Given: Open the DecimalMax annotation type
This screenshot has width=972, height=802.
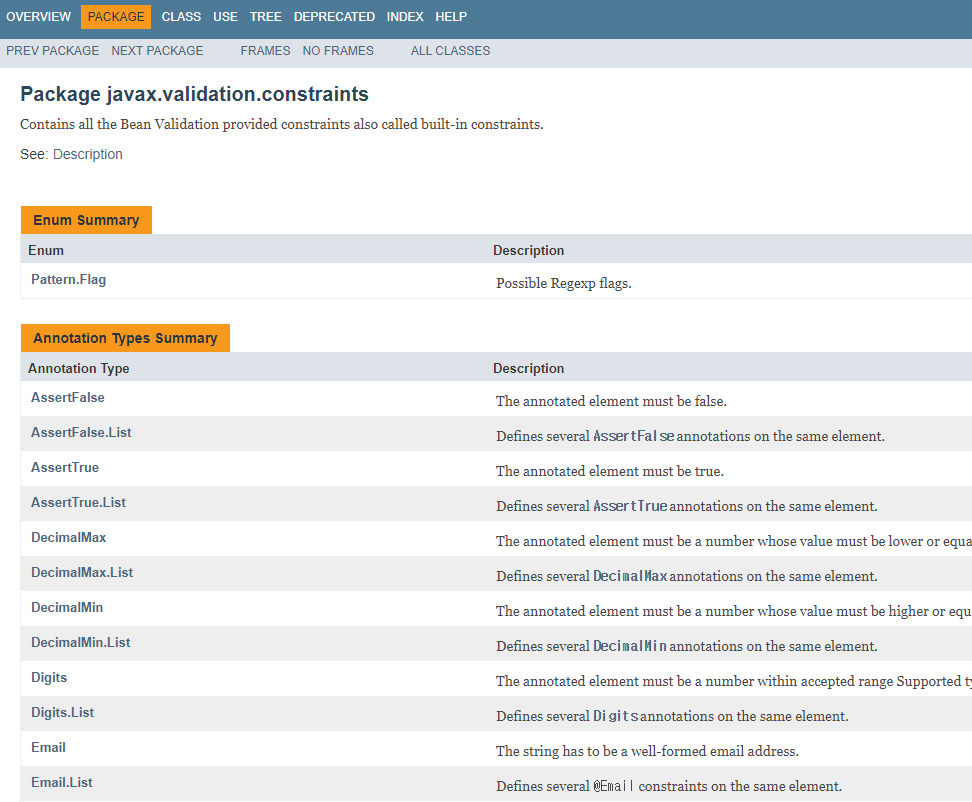Looking at the screenshot, I should click(68, 537).
